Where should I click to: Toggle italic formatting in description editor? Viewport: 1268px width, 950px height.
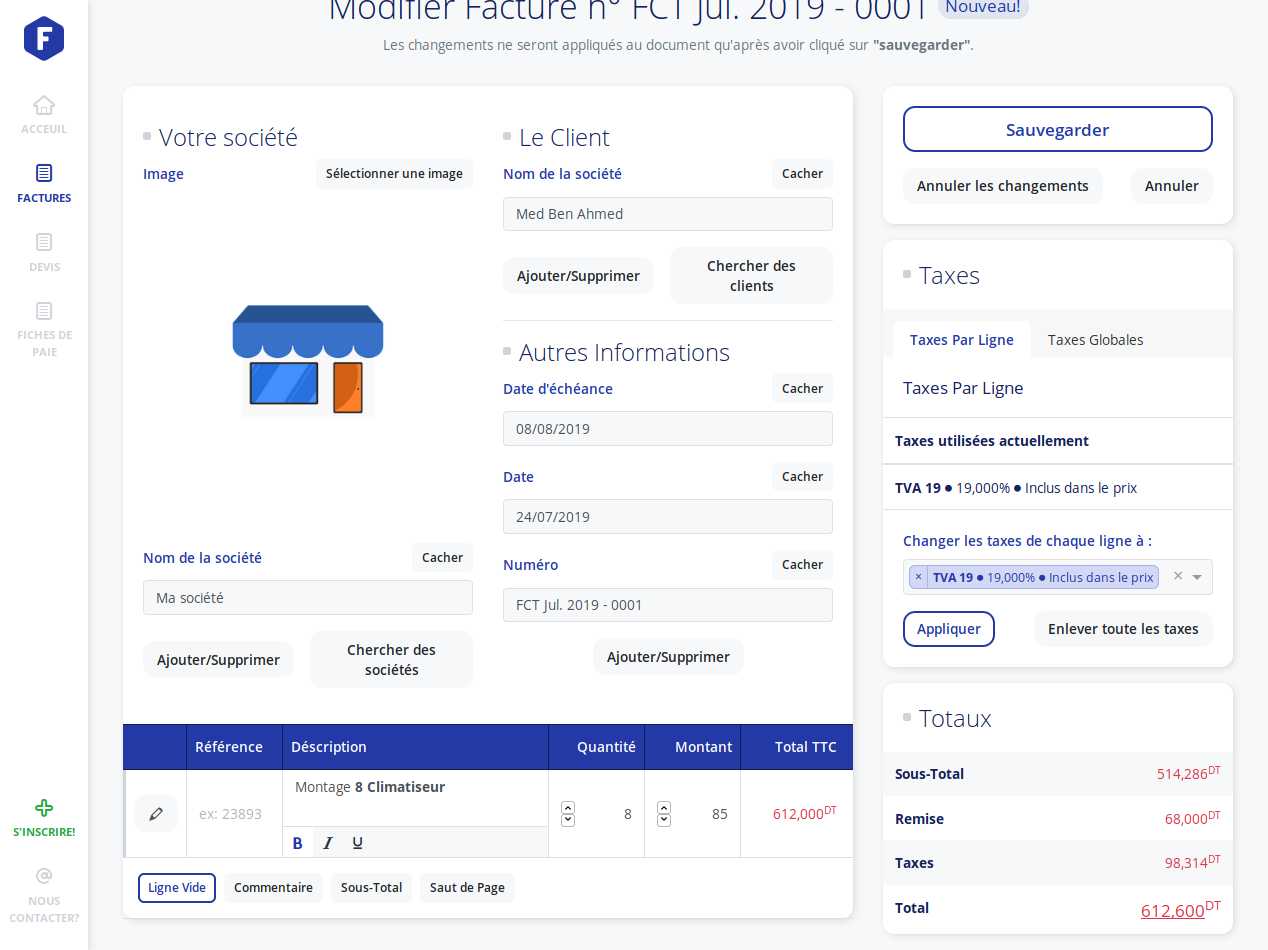point(327,843)
